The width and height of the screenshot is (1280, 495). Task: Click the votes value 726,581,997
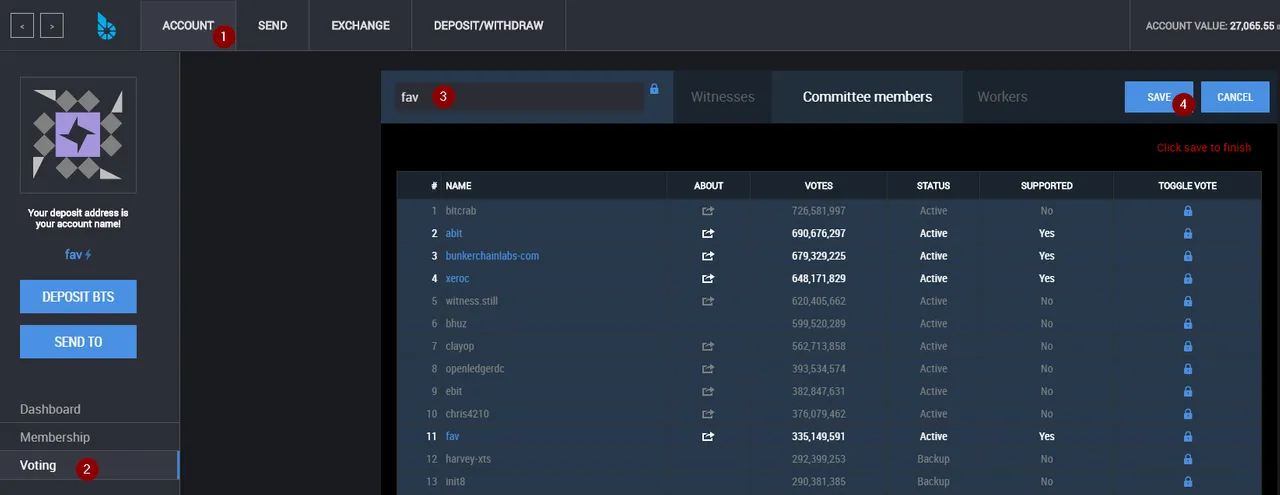coord(818,211)
